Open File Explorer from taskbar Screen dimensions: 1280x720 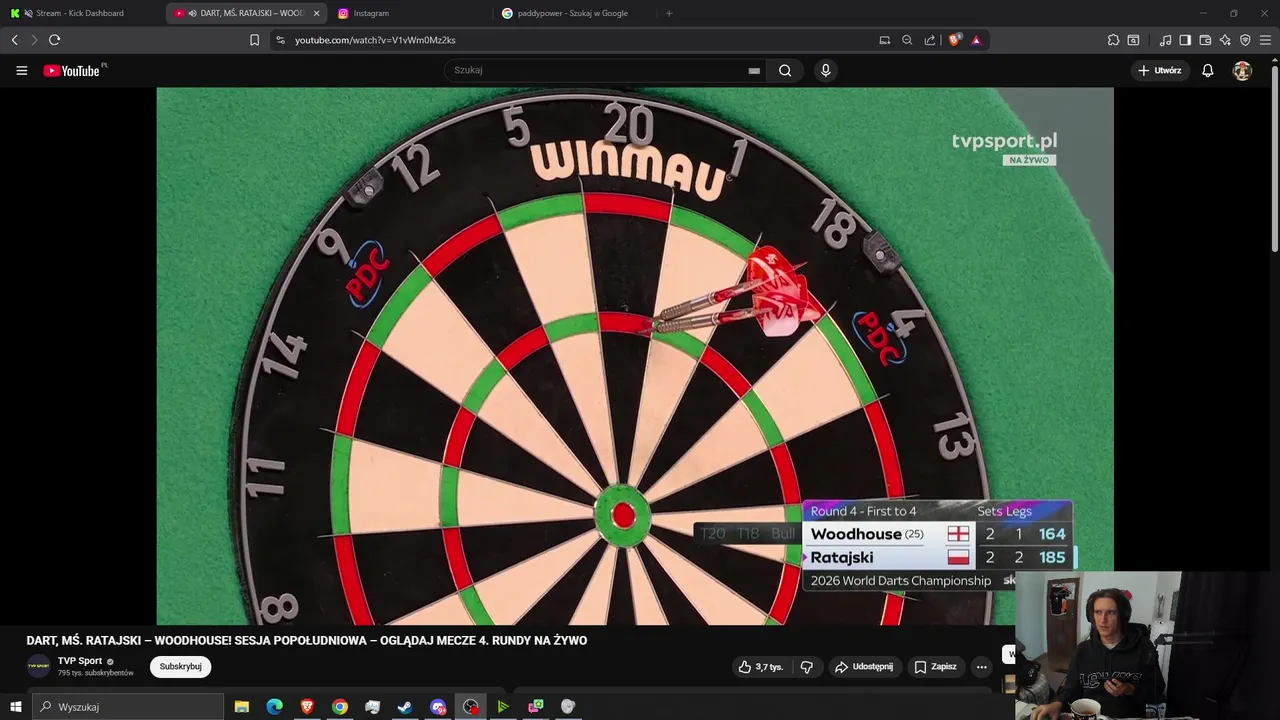(241, 707)
